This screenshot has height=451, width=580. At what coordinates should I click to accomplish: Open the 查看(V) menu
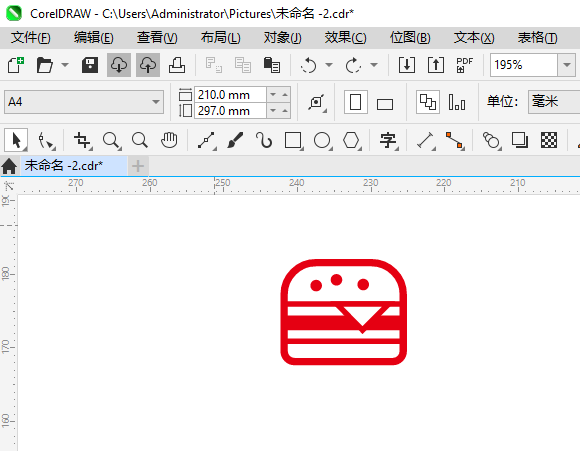157,38
